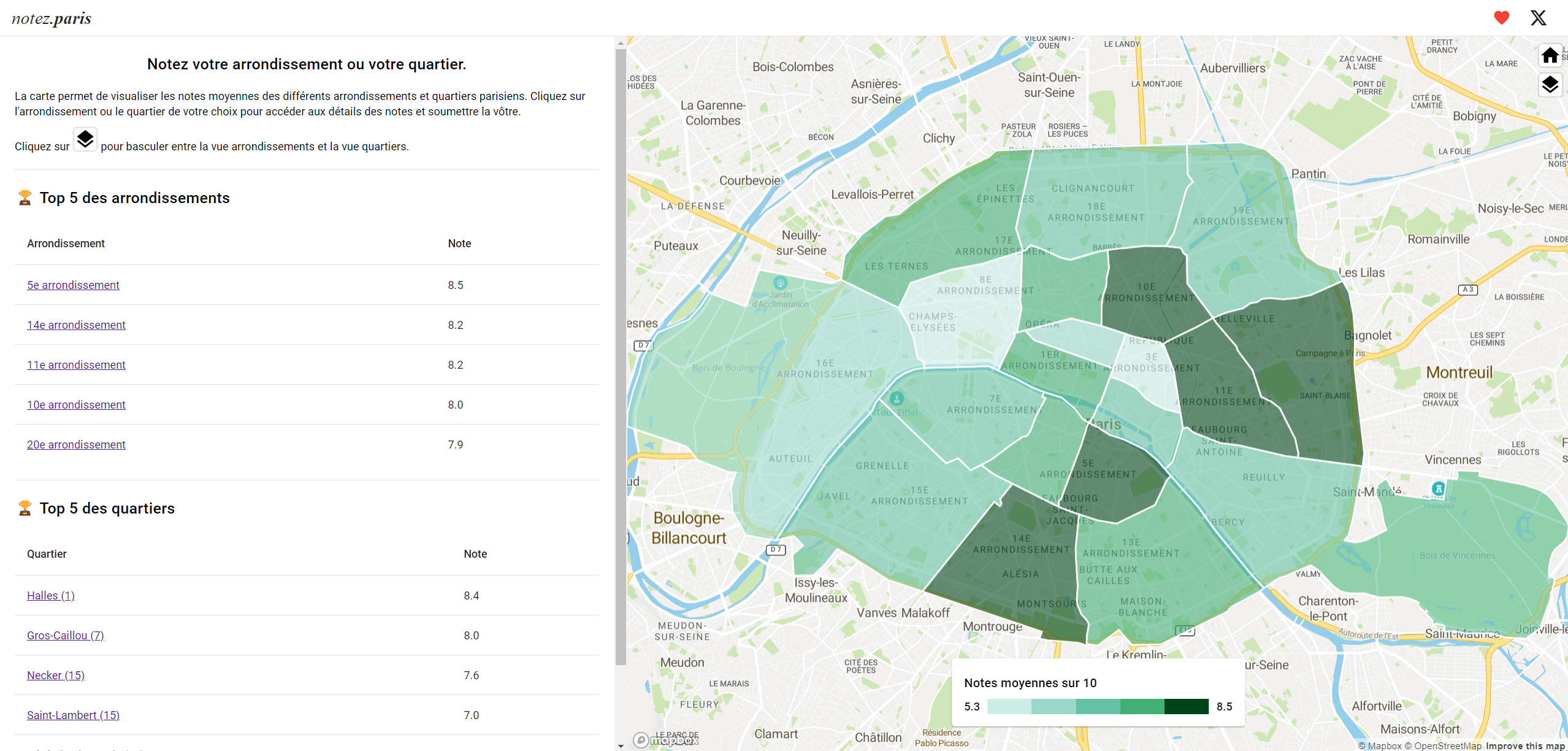1568x751 pixels.
Task: Click the Bois de Boulogne map label
Action: tap(728, 368)
